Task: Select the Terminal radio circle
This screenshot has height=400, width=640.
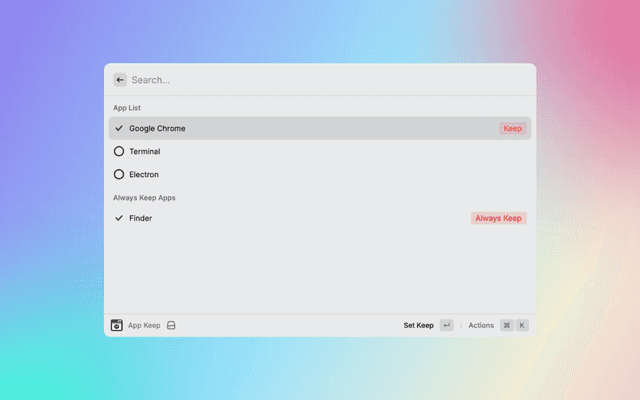Action: click(119, 151)
